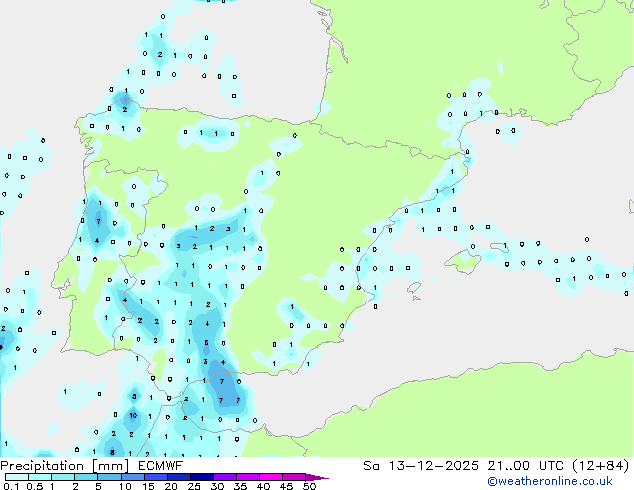This screenshot has width=634, height=490.
Task: Click the '21..00 UTC' time text
Action: 525,466
